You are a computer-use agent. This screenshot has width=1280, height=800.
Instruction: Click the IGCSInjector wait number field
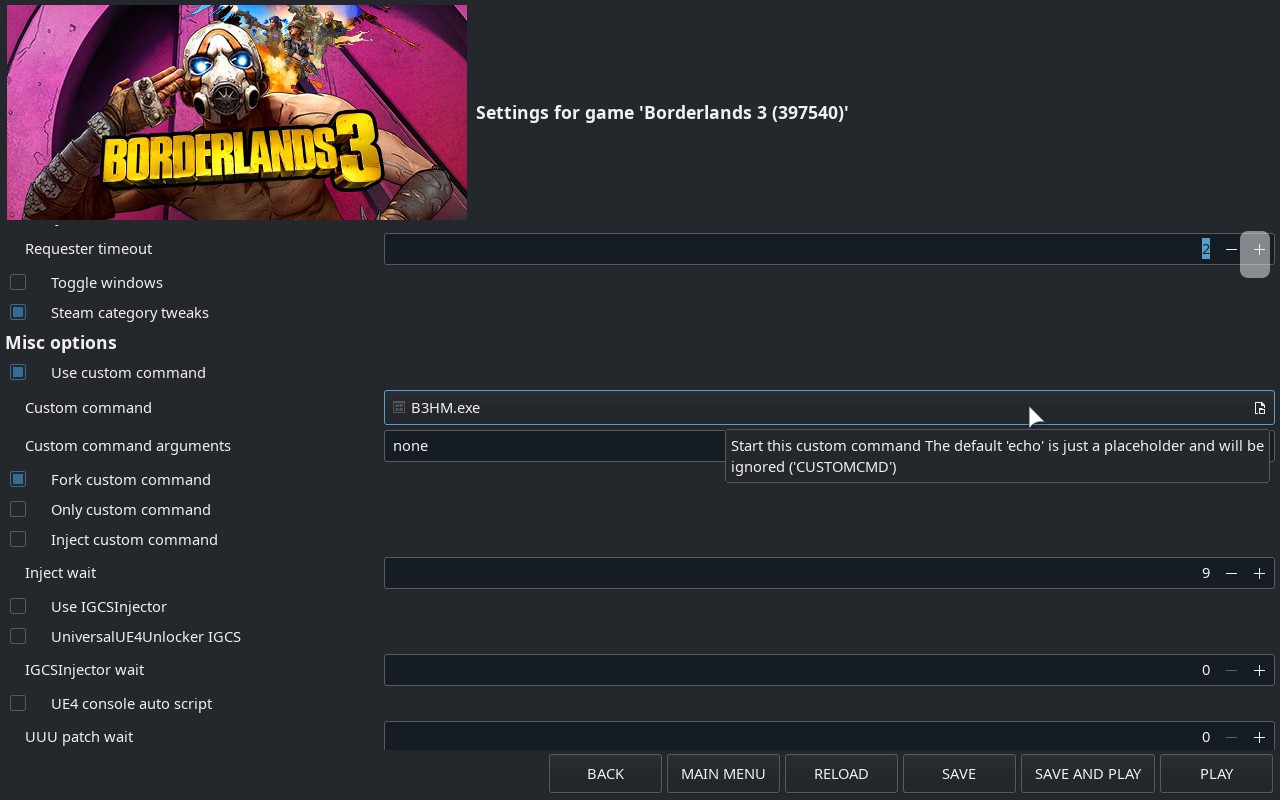(x=829, y=670)
